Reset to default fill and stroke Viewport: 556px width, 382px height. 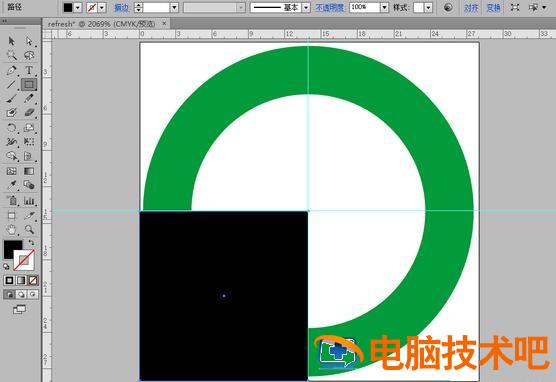click(6, 266)
